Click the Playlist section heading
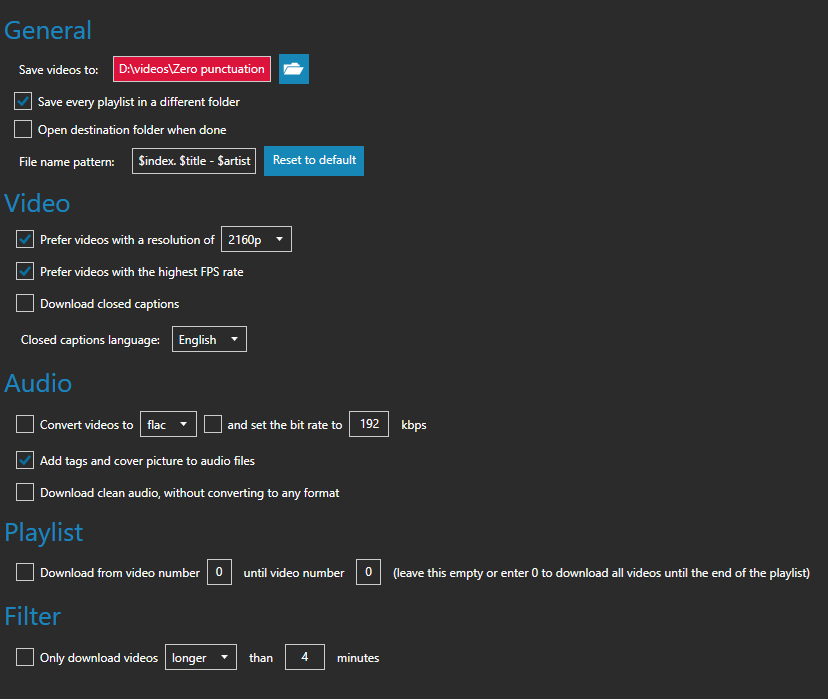This screenshot has width=828, height=699. point(44,533)
